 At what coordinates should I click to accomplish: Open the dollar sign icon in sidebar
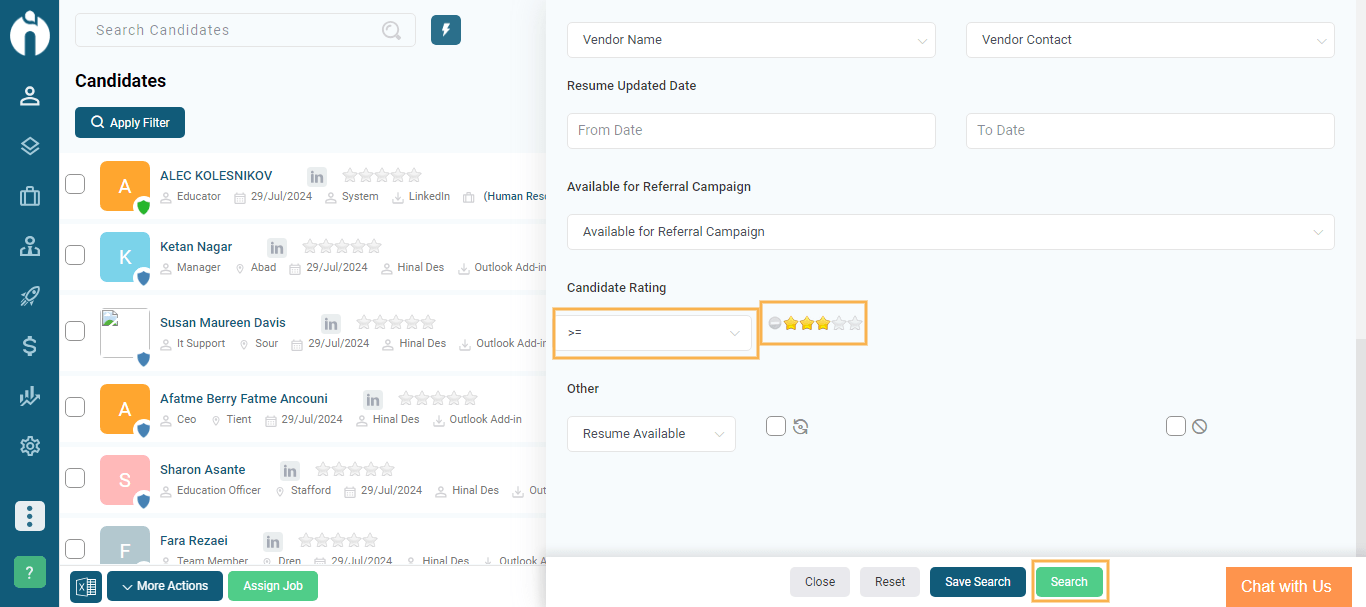coord(30,346)
